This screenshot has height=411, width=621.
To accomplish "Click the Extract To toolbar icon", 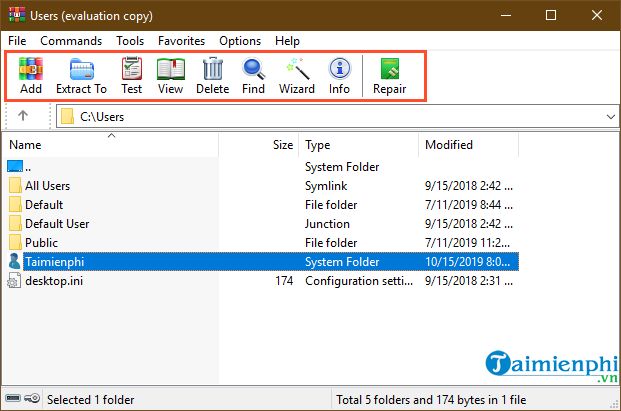I will 82,69.
